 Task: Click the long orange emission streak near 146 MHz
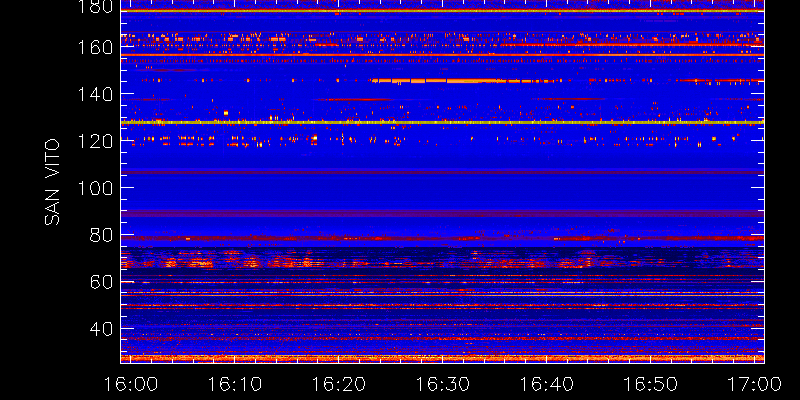click(x=465, y=81)
